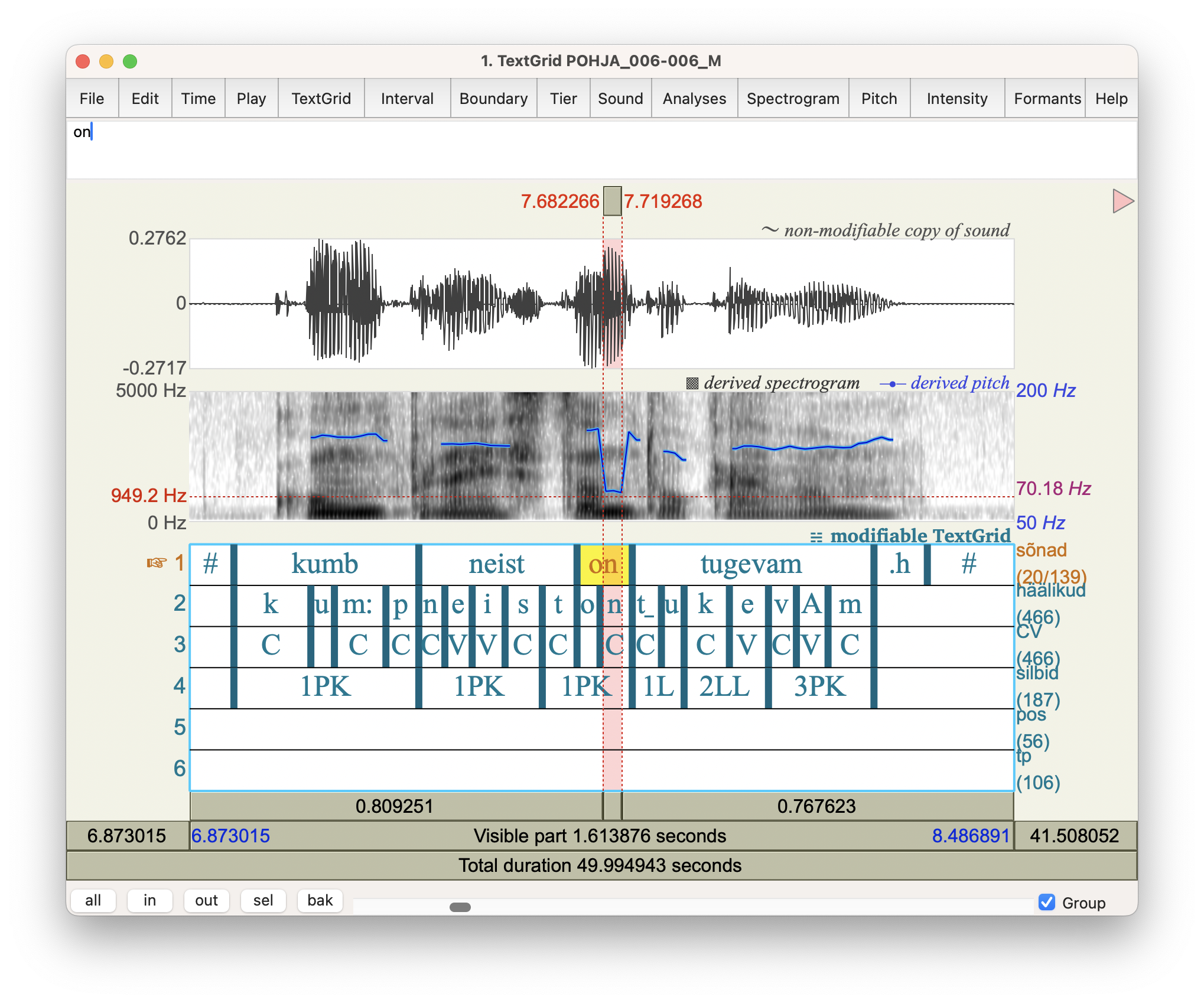The width and height of the screenshot is (1204, 1003).
Task: Open the Spectrogram menu
Action: (793, 99)
